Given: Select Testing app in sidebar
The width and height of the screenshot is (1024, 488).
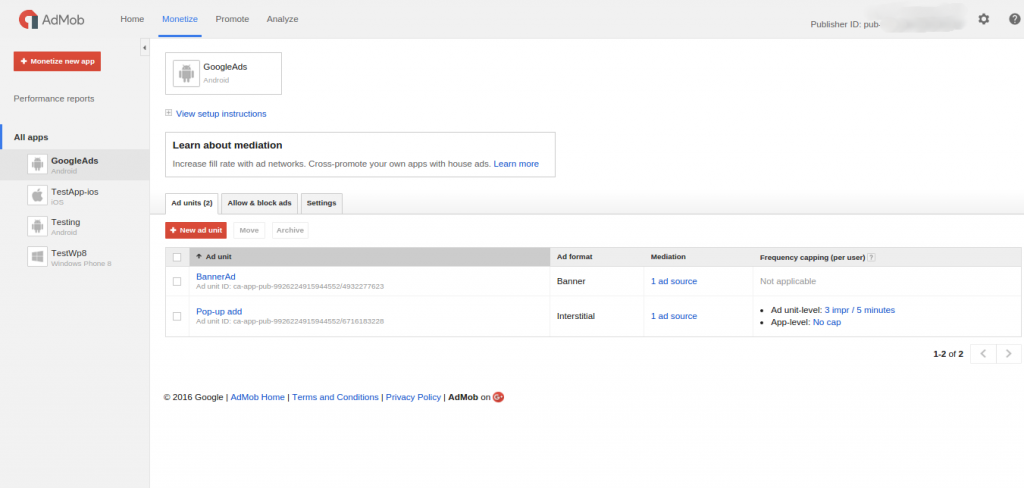Looking at the screenshot, I should coord(74,226).
